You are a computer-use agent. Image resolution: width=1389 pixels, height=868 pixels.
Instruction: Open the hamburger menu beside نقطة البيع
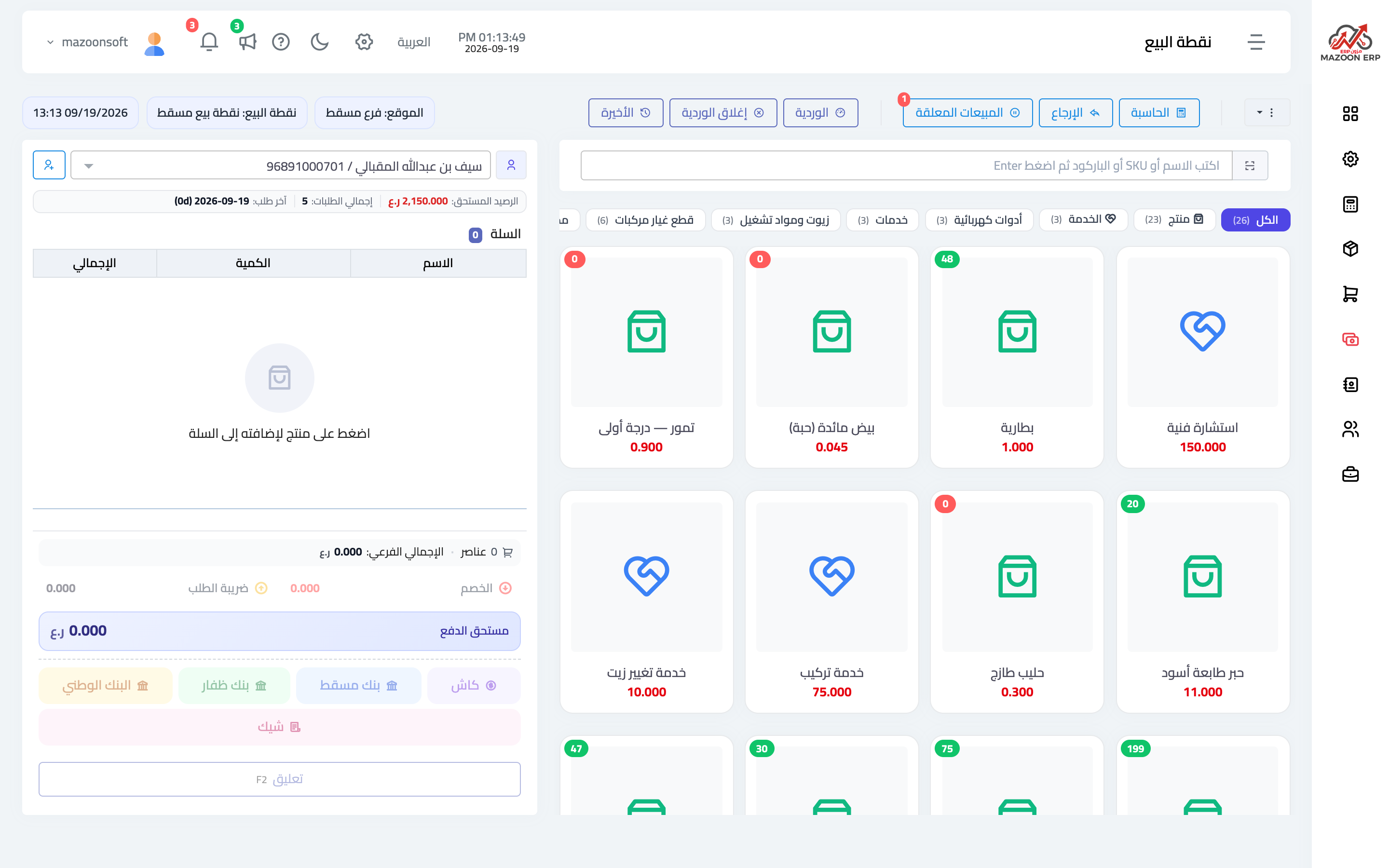pyautogui.click(x=1256, y=42)
